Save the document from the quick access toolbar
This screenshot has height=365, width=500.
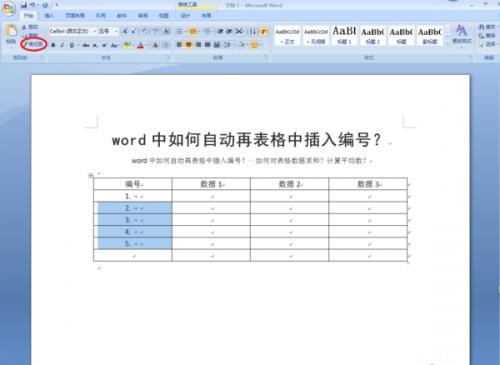point(24,5)
